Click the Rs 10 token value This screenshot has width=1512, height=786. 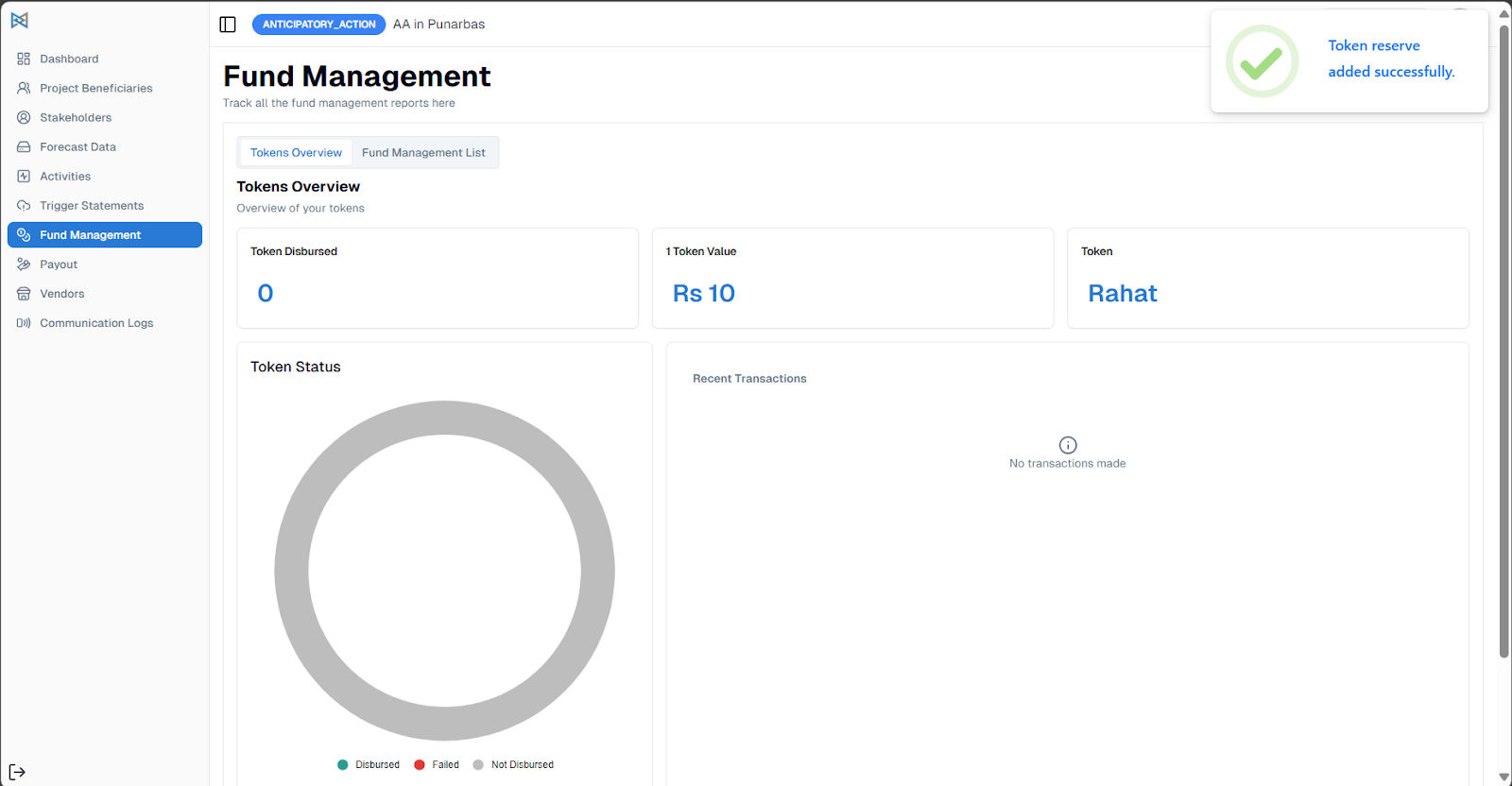(704, 293)
